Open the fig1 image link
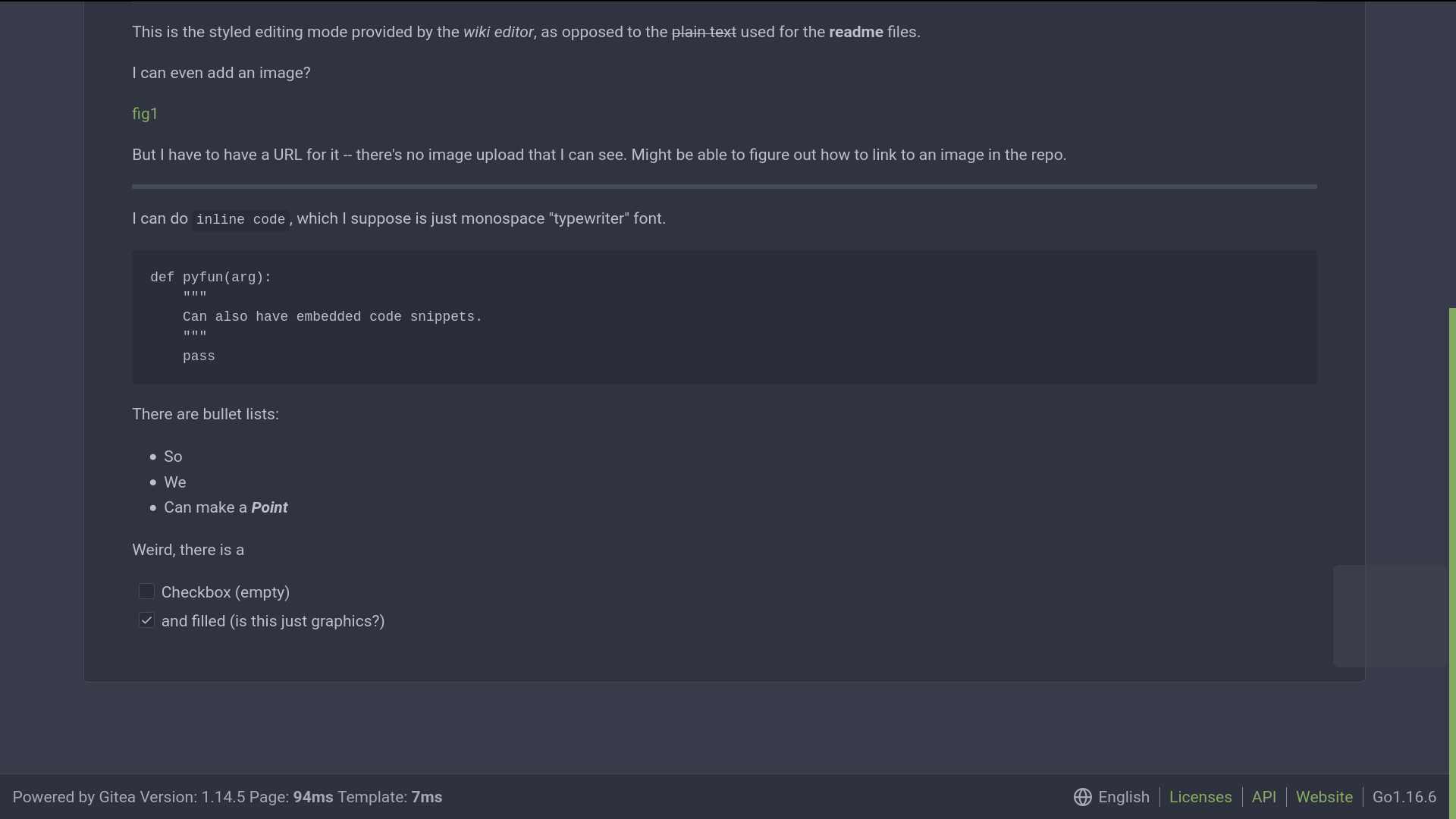 click(145, 114)
